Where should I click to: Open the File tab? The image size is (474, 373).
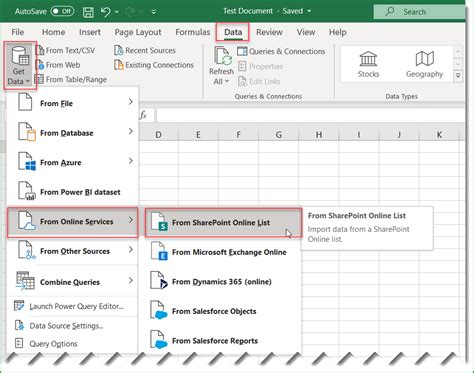tap(18, 32)
